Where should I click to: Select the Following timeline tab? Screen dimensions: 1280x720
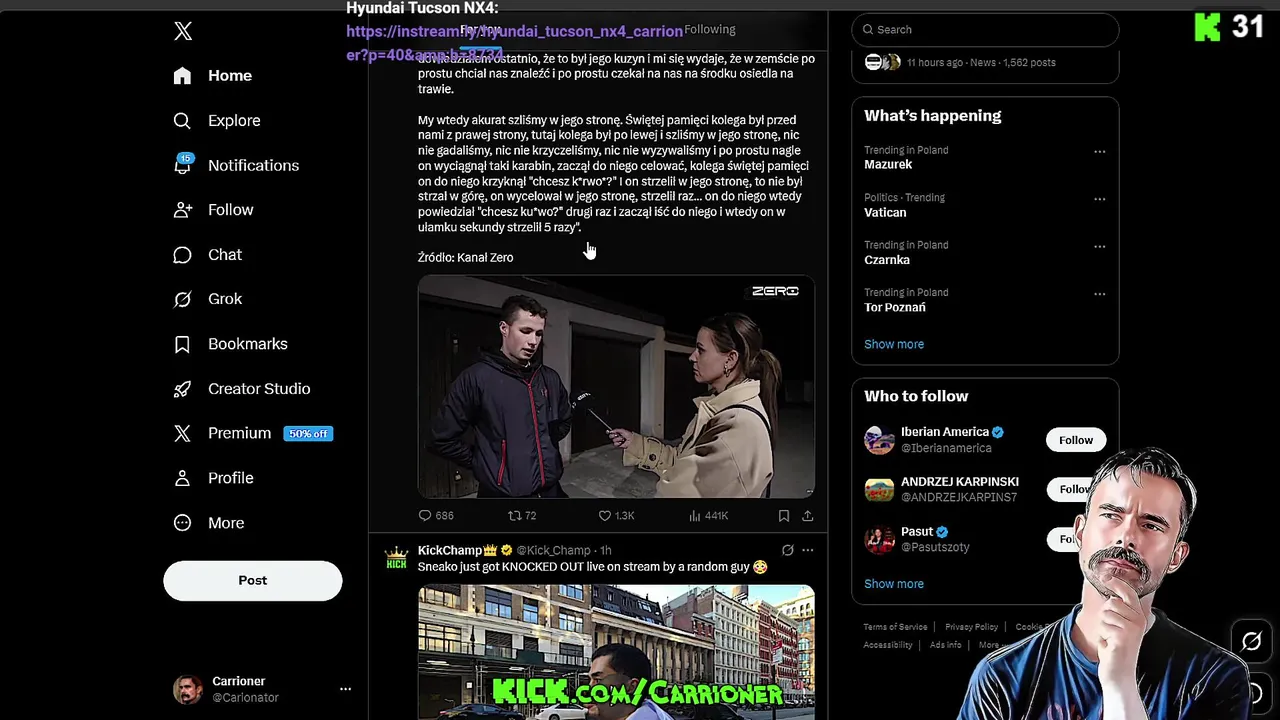coord(709,30)
